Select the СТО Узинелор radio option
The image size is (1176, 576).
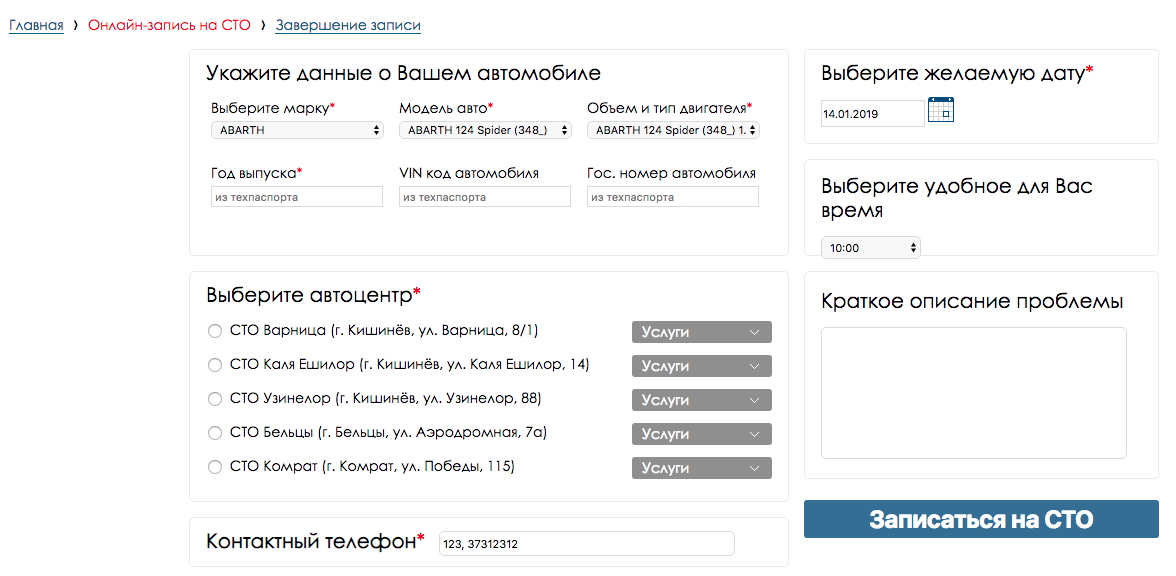215,399
